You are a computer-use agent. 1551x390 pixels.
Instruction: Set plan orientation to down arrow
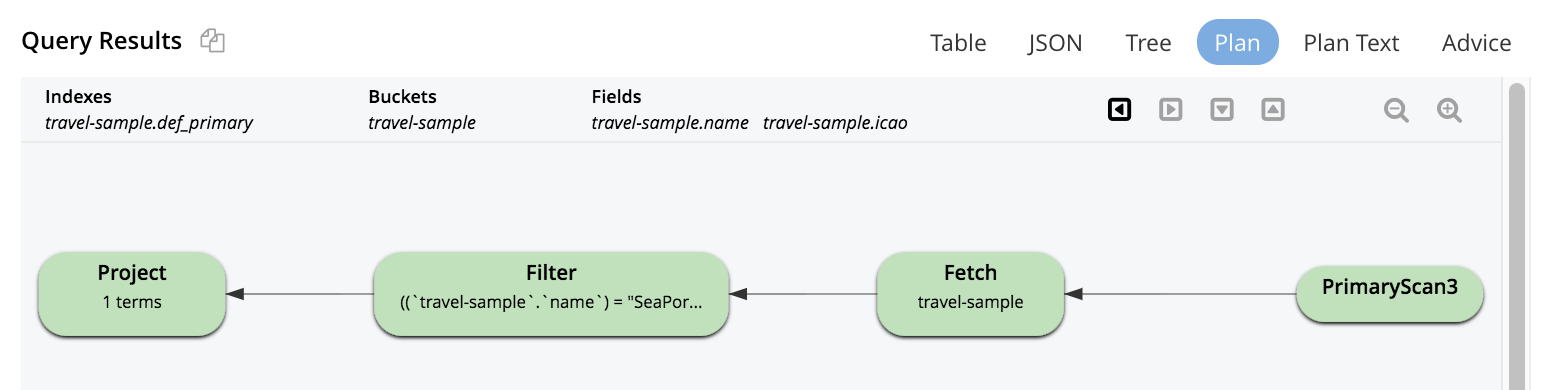click(1222, 109)
